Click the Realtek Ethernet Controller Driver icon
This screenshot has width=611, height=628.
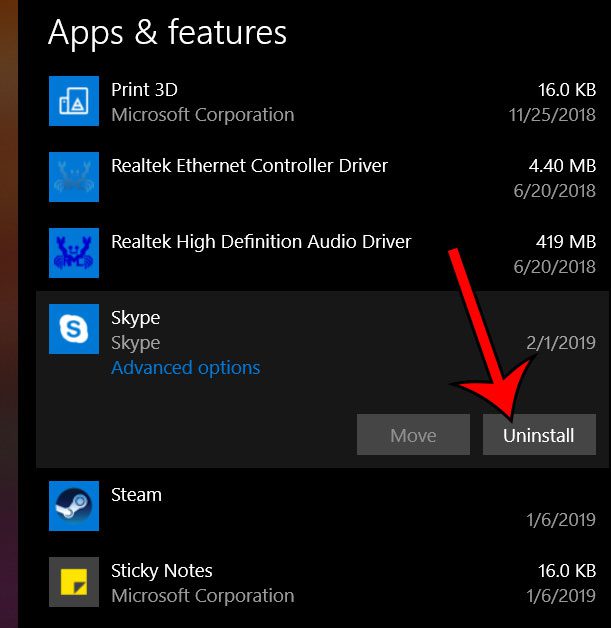coord(74,177)
